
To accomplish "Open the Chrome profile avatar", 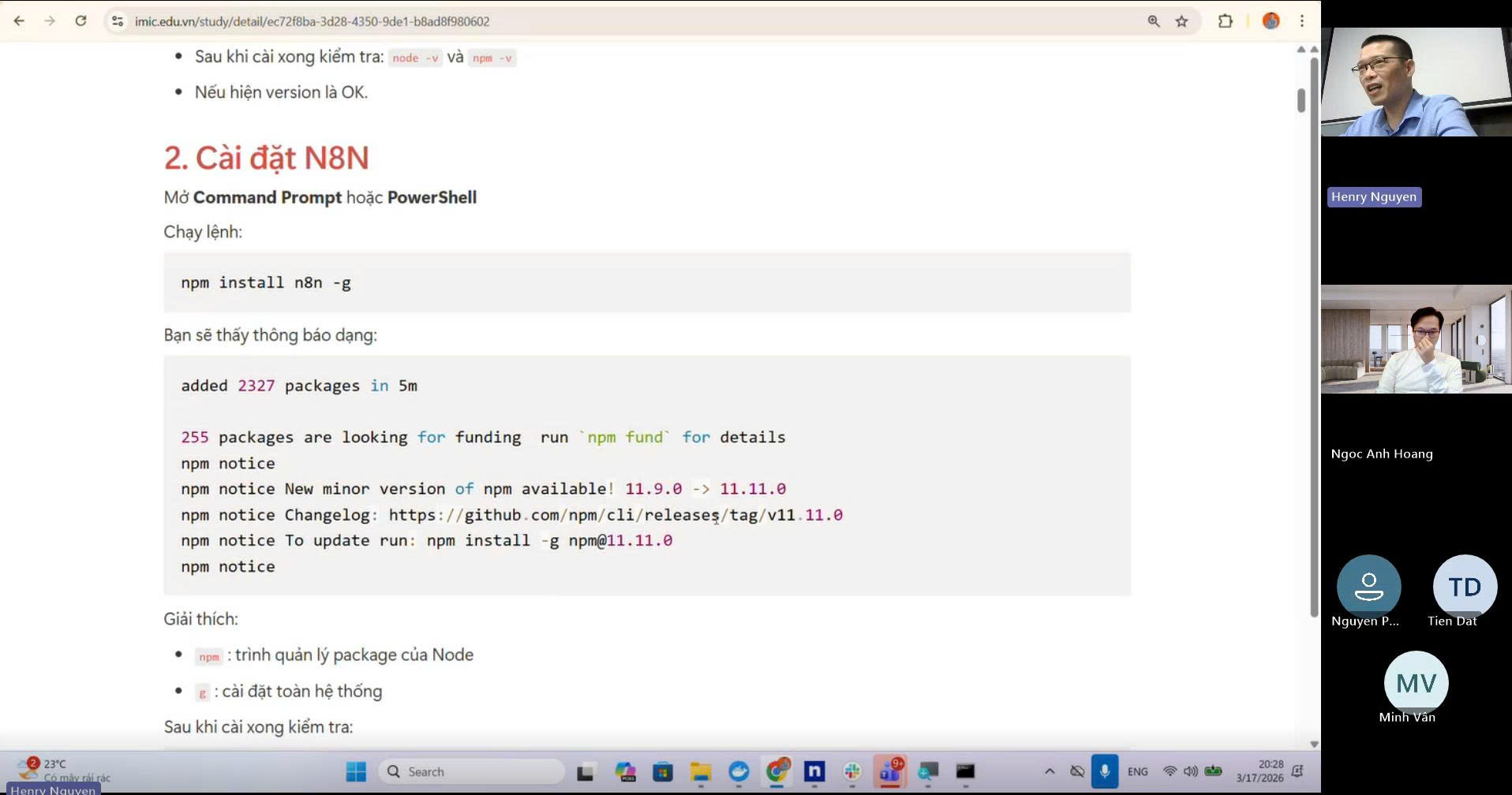I will click(1271, 21).
